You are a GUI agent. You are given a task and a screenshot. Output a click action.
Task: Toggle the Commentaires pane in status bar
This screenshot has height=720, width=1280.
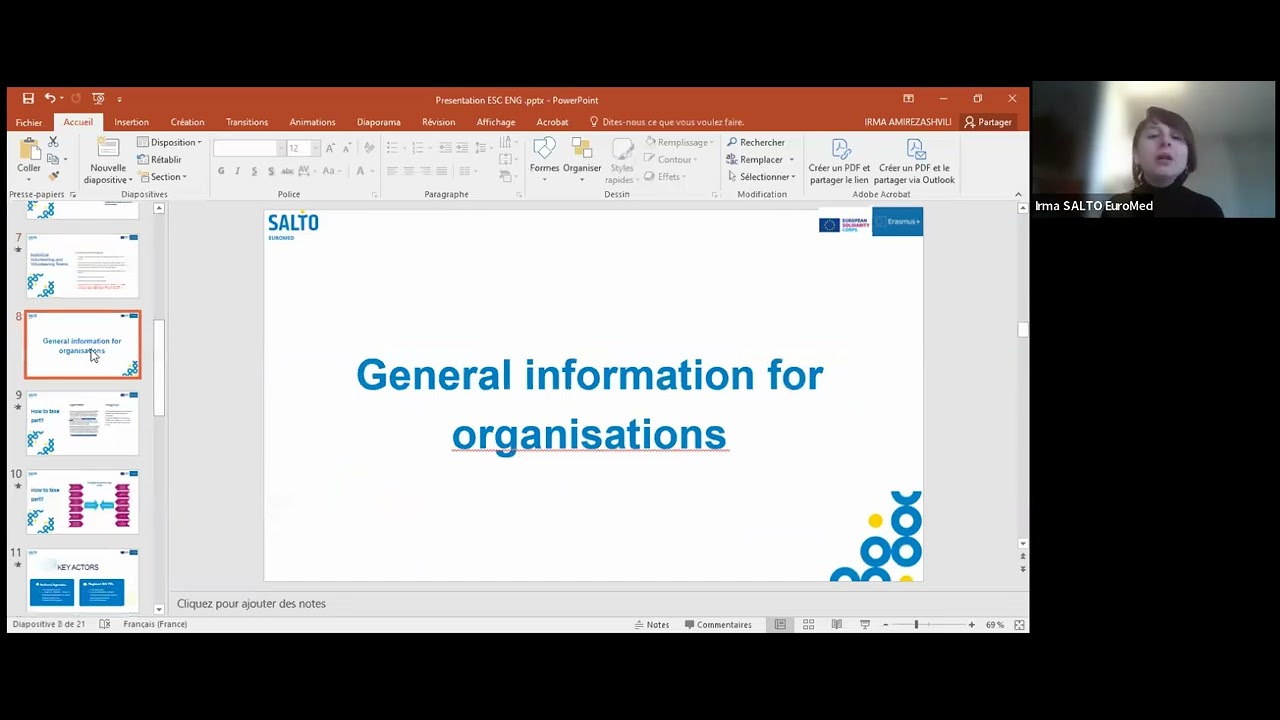coord(718,624)
